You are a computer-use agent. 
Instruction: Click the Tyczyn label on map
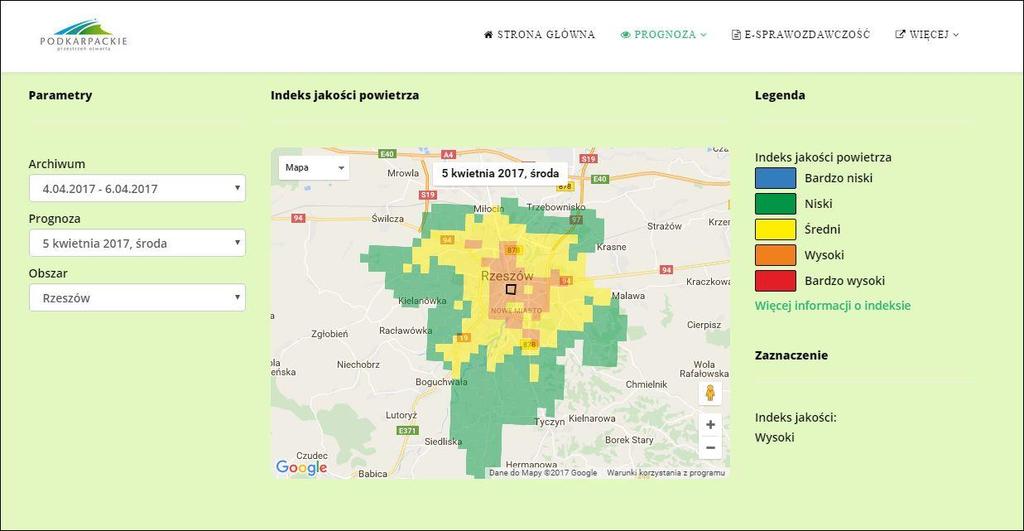tap(549, 422)
